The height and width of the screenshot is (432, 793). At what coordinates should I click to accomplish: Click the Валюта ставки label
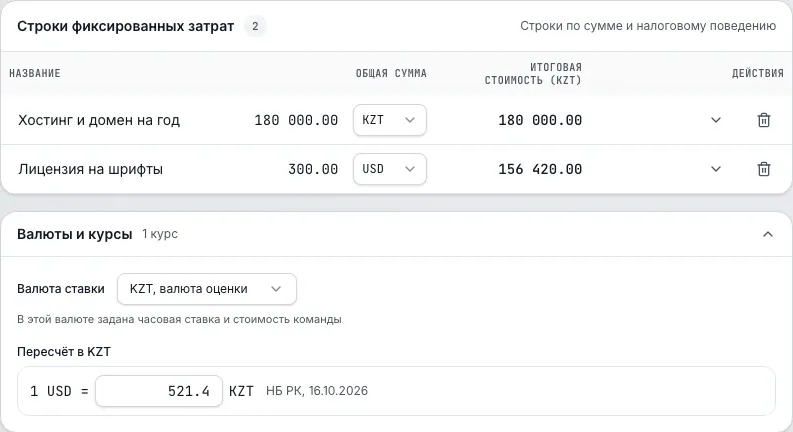point(61,289)
